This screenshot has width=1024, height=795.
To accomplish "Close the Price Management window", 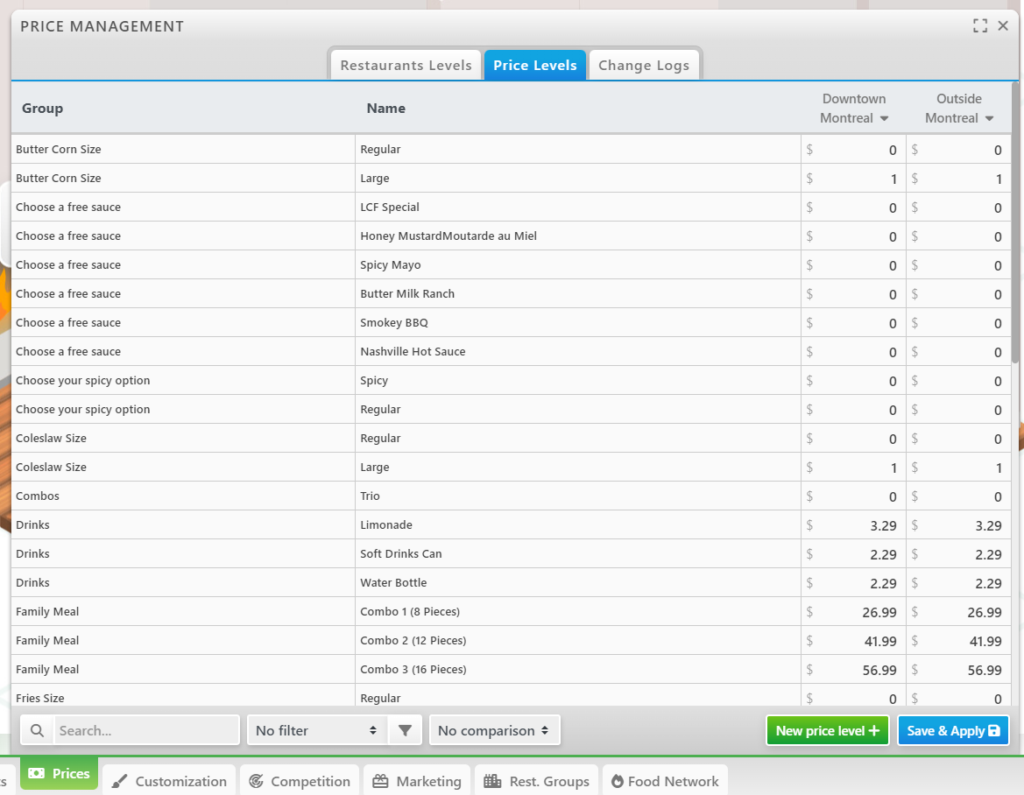I will click(1003, 26).
